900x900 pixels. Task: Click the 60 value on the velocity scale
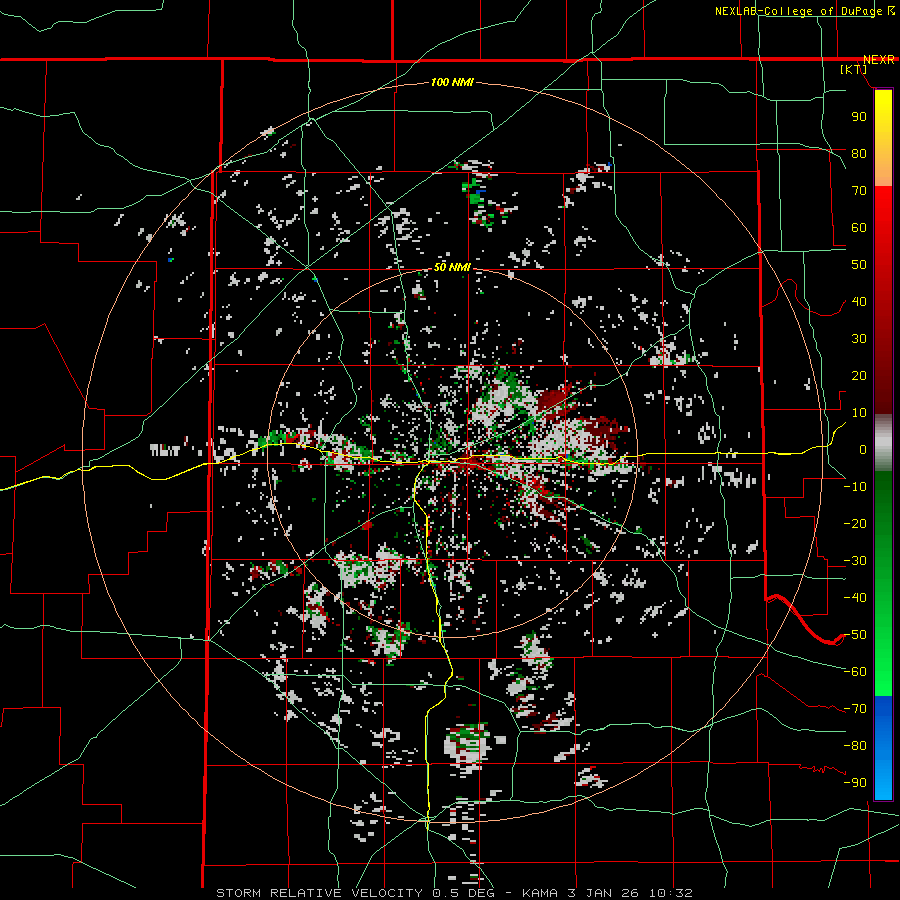859,228
